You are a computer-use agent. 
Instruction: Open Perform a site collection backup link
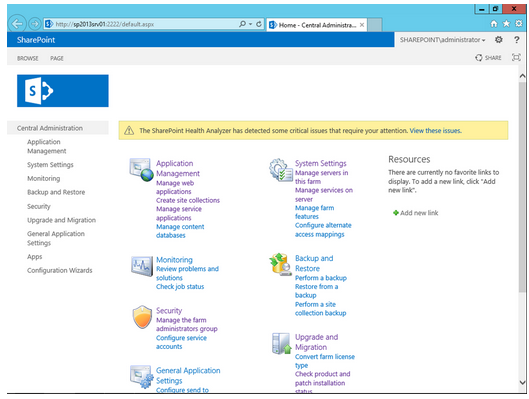click(321, 309)
